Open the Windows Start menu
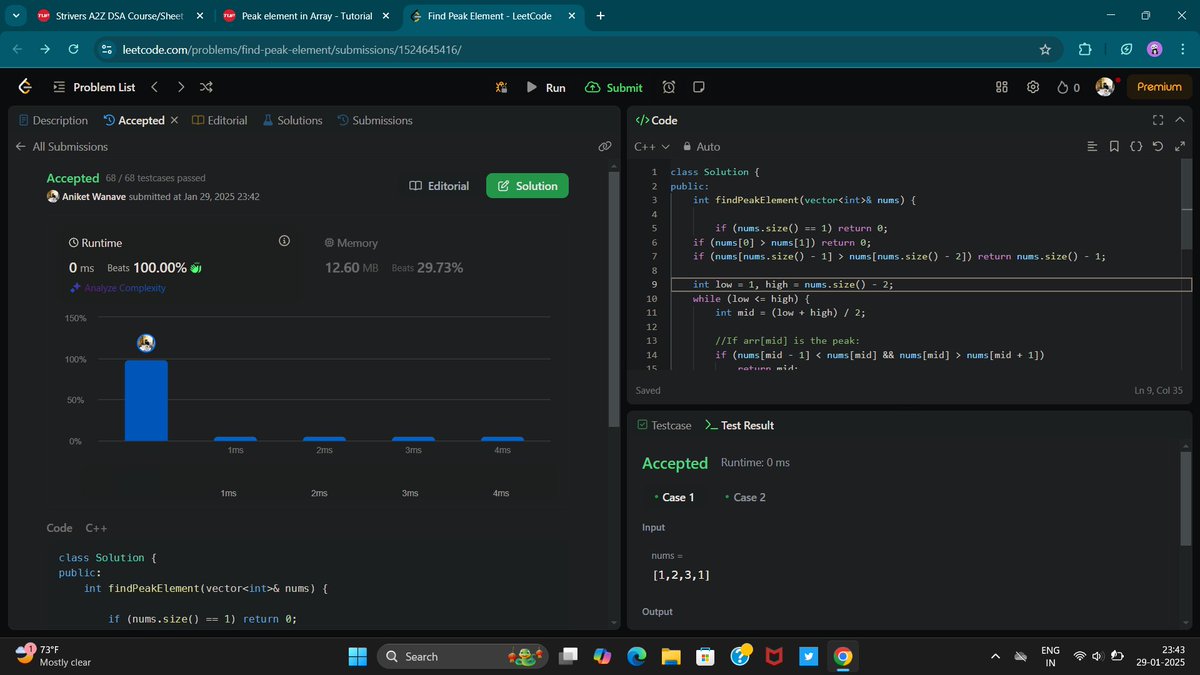Screen dimensions: 1200x675 pos(357,656)
